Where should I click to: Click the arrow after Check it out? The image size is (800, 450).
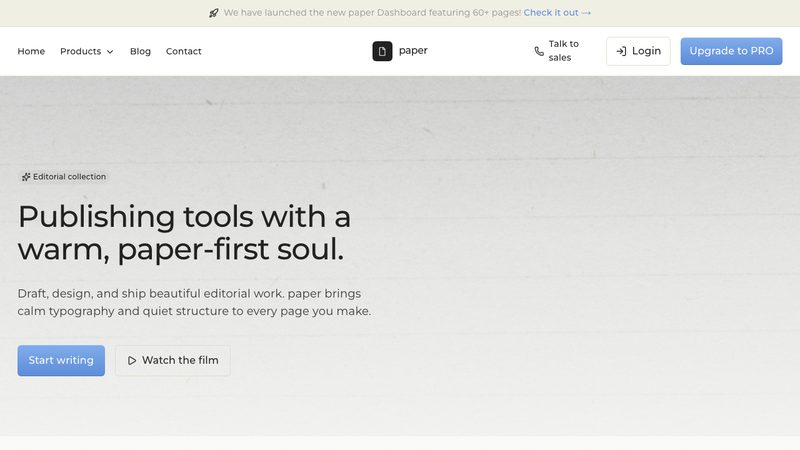(x=586, y=13)
